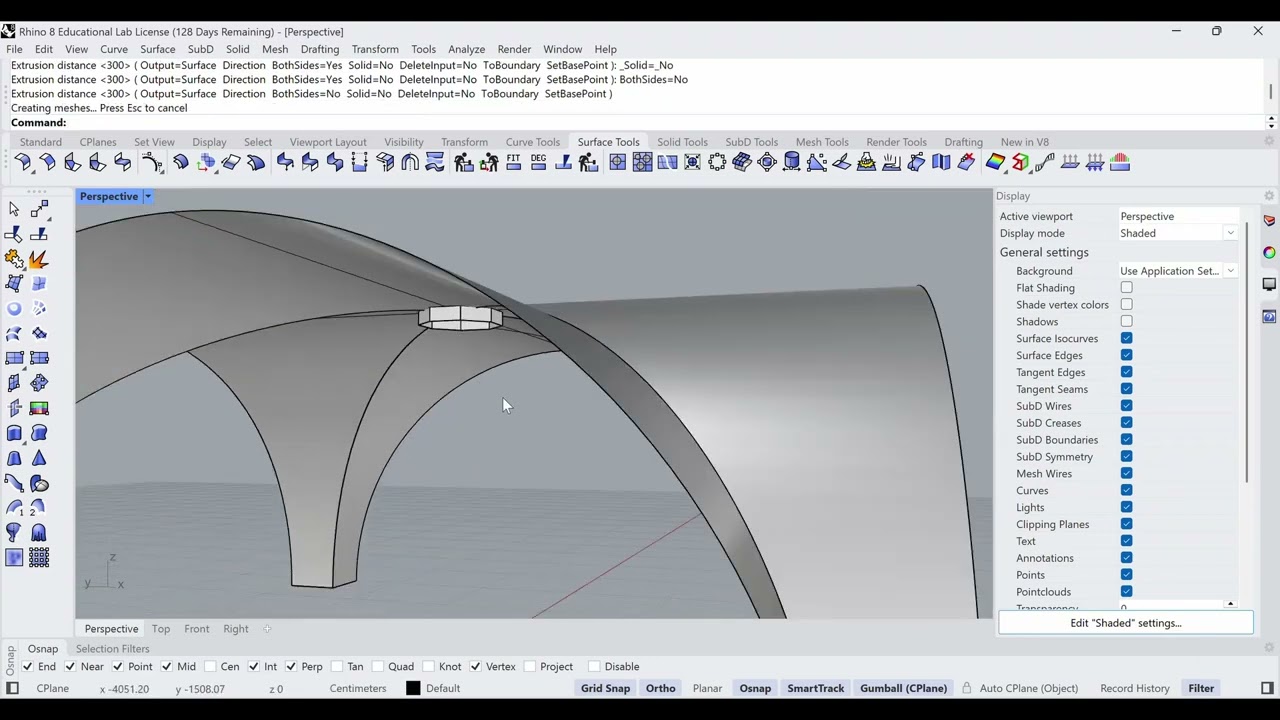Click the curvature analysis rainbow icon
Screen dimensions: 1280x720
(995, 162)
